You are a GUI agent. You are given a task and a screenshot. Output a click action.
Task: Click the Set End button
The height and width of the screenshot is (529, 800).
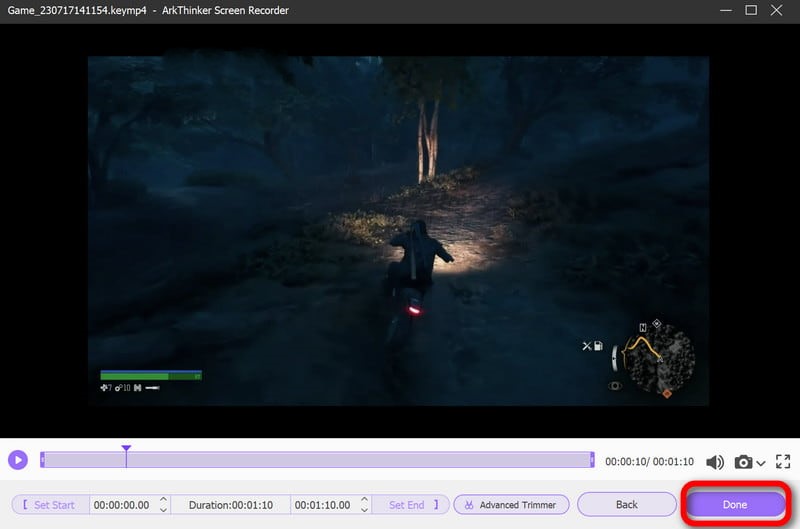tap(412, 505)
